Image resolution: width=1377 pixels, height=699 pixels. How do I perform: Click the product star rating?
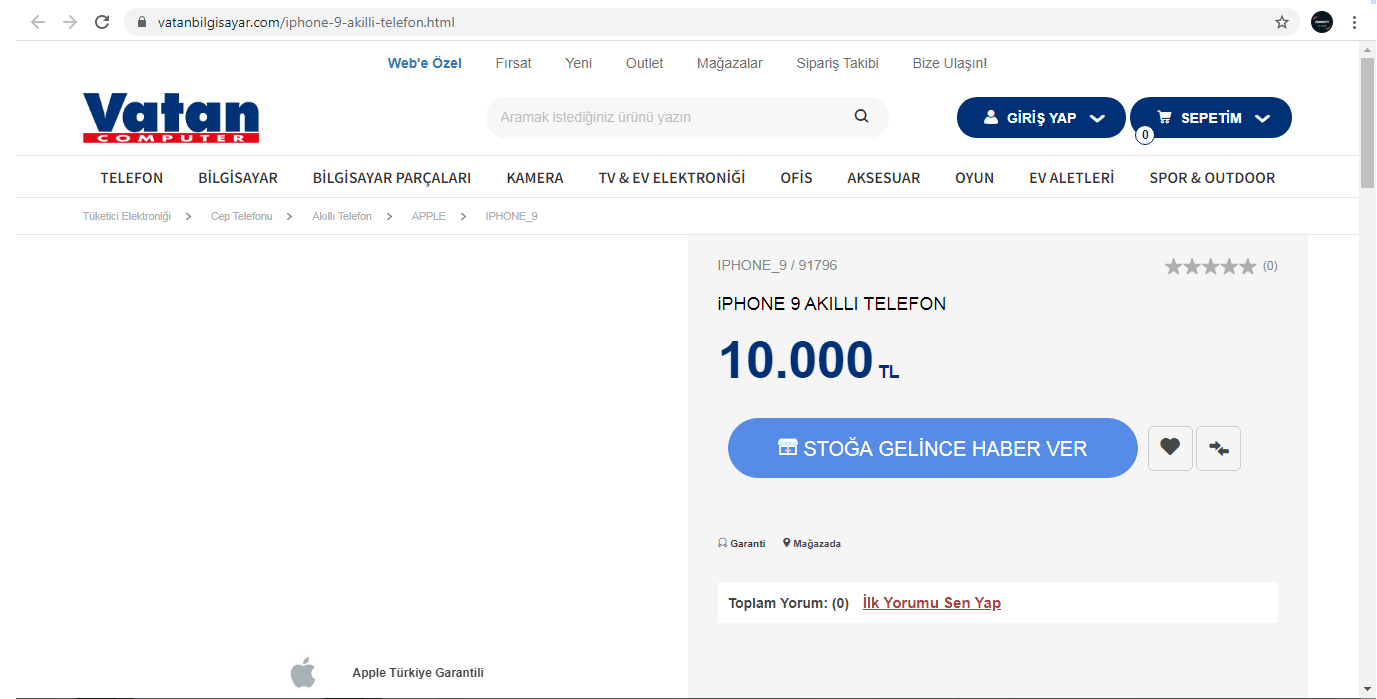point(1210,266)
